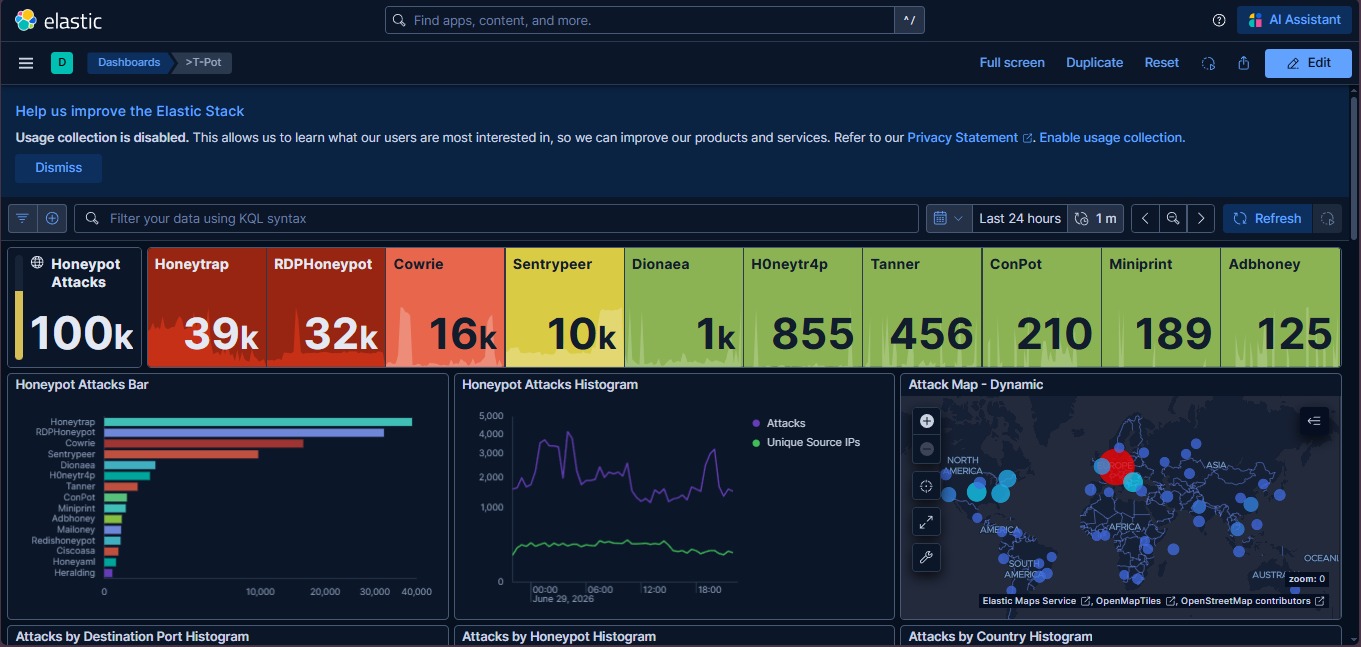The image size is (1361, 647).
Task: Toggle the hamburger navigation menu
Action: pos(26,63)
